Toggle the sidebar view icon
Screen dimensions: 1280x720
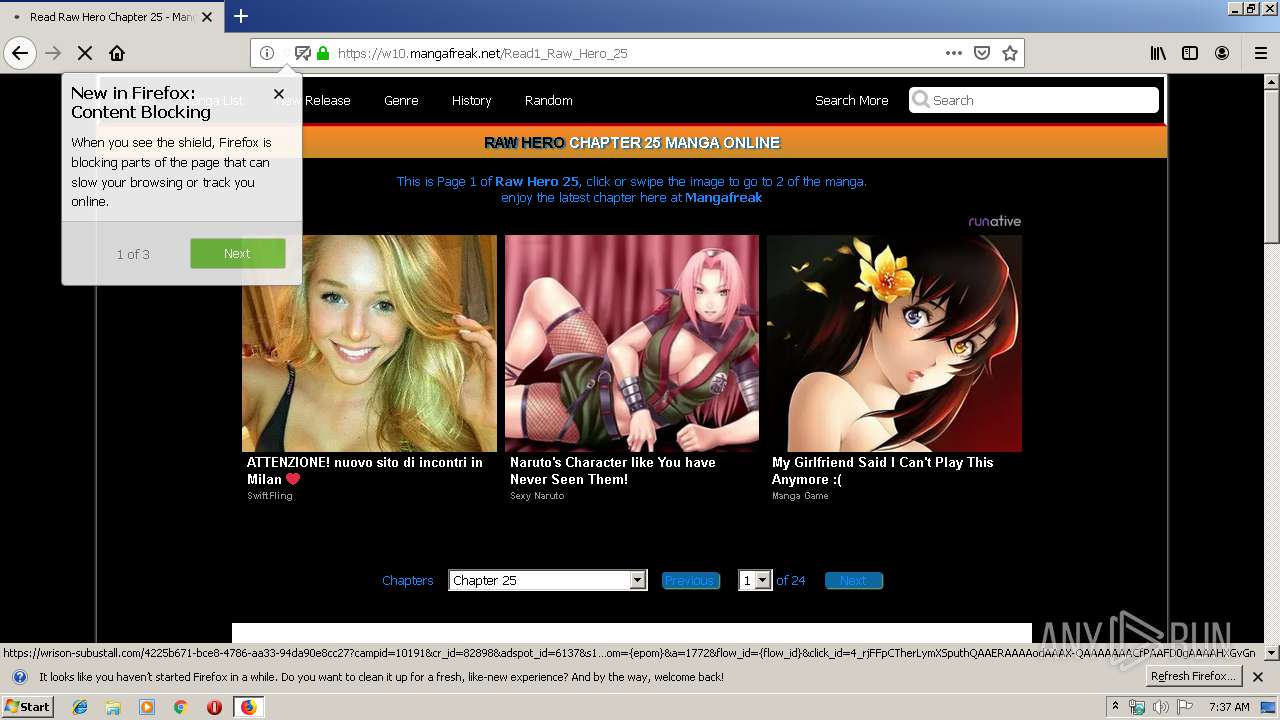coord(1190,53)
